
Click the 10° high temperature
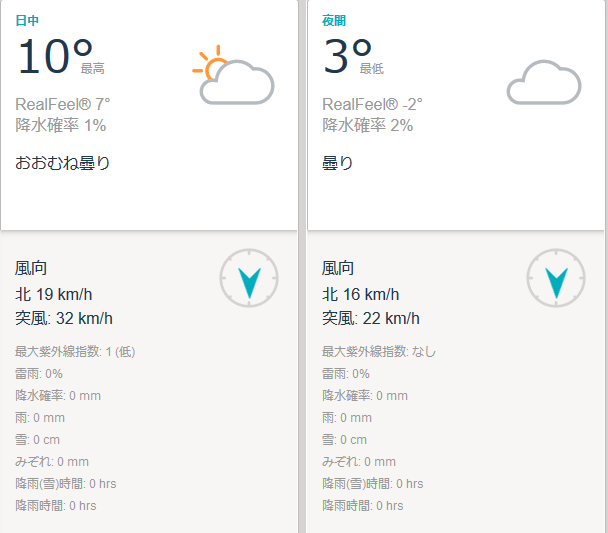tap(55, 56)
